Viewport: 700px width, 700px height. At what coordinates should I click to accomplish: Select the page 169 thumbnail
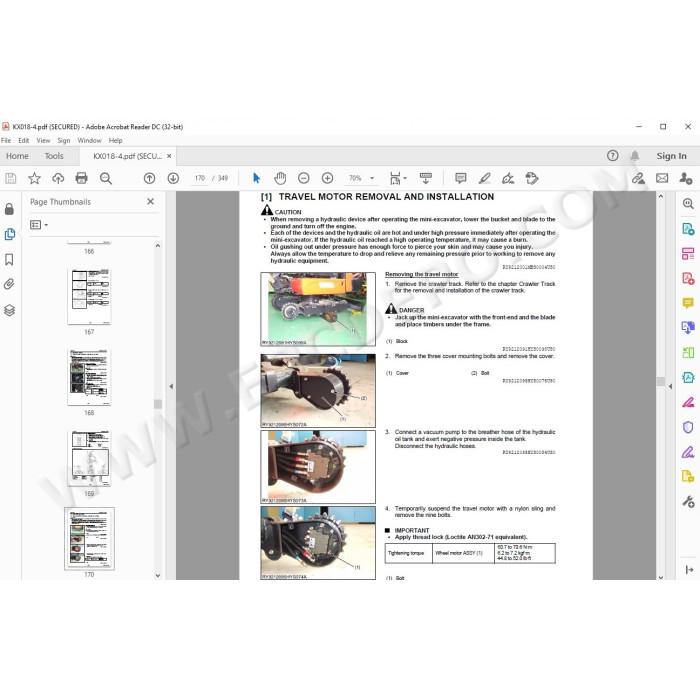(89, 458)
